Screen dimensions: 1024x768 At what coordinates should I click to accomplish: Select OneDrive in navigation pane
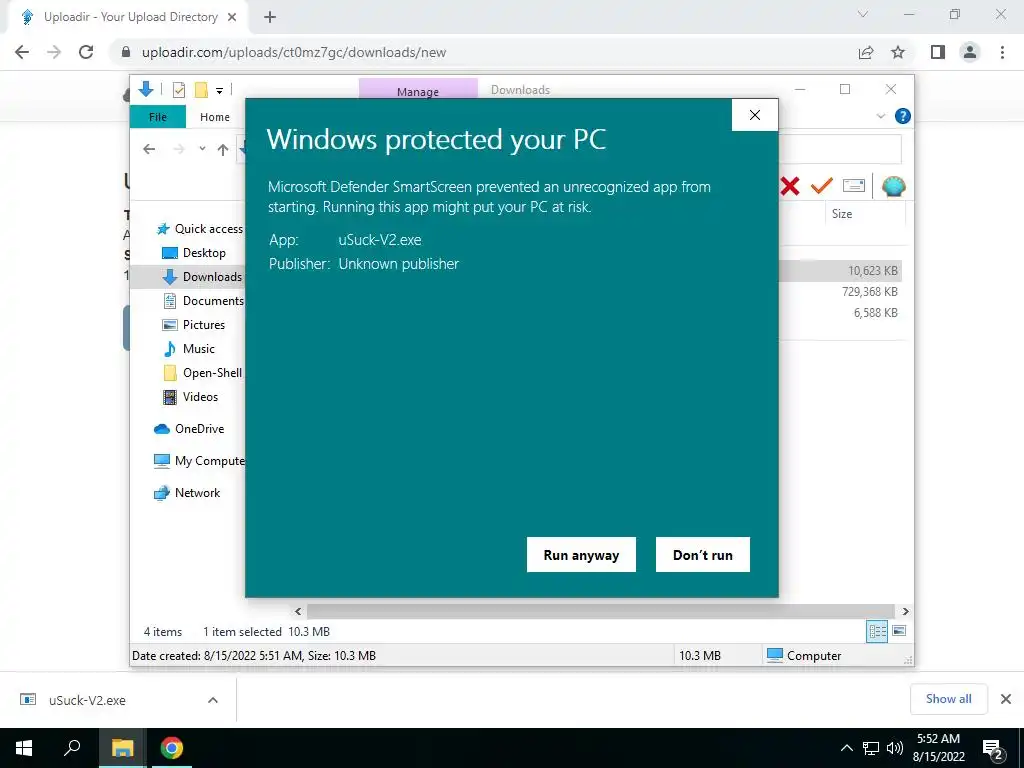click(189, 429)
